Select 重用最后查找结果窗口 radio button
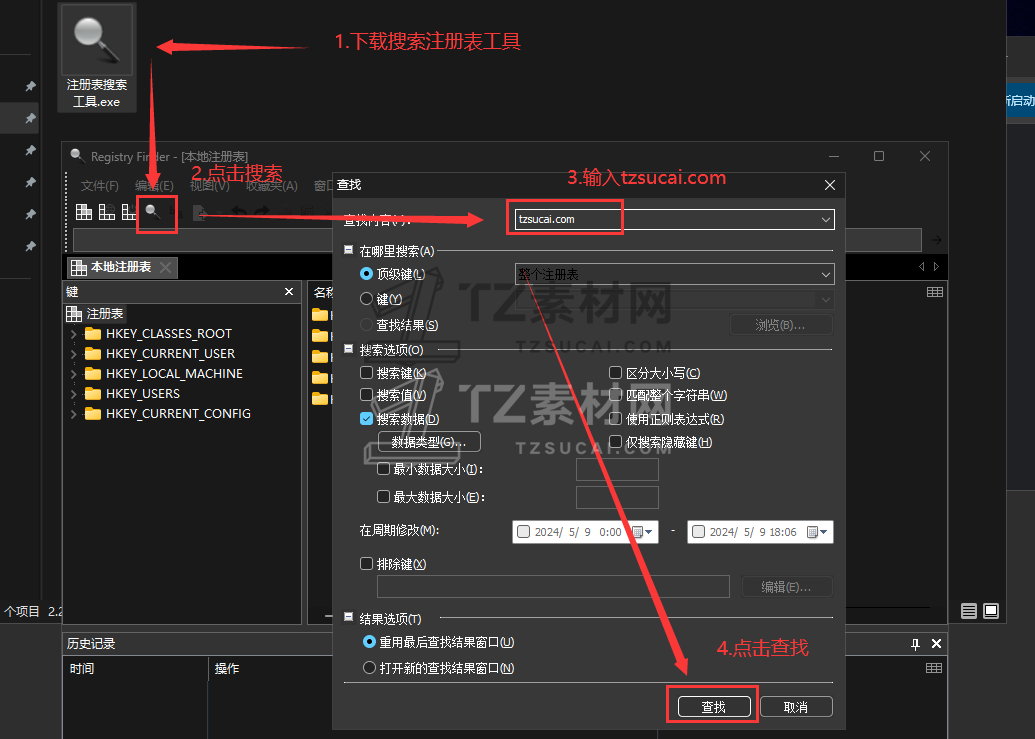This screenshot has width=1035, height=739. coord(370,641)
